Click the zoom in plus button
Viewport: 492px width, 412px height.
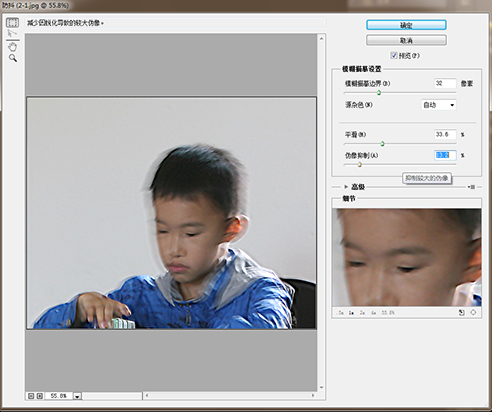tap(40, 396)
